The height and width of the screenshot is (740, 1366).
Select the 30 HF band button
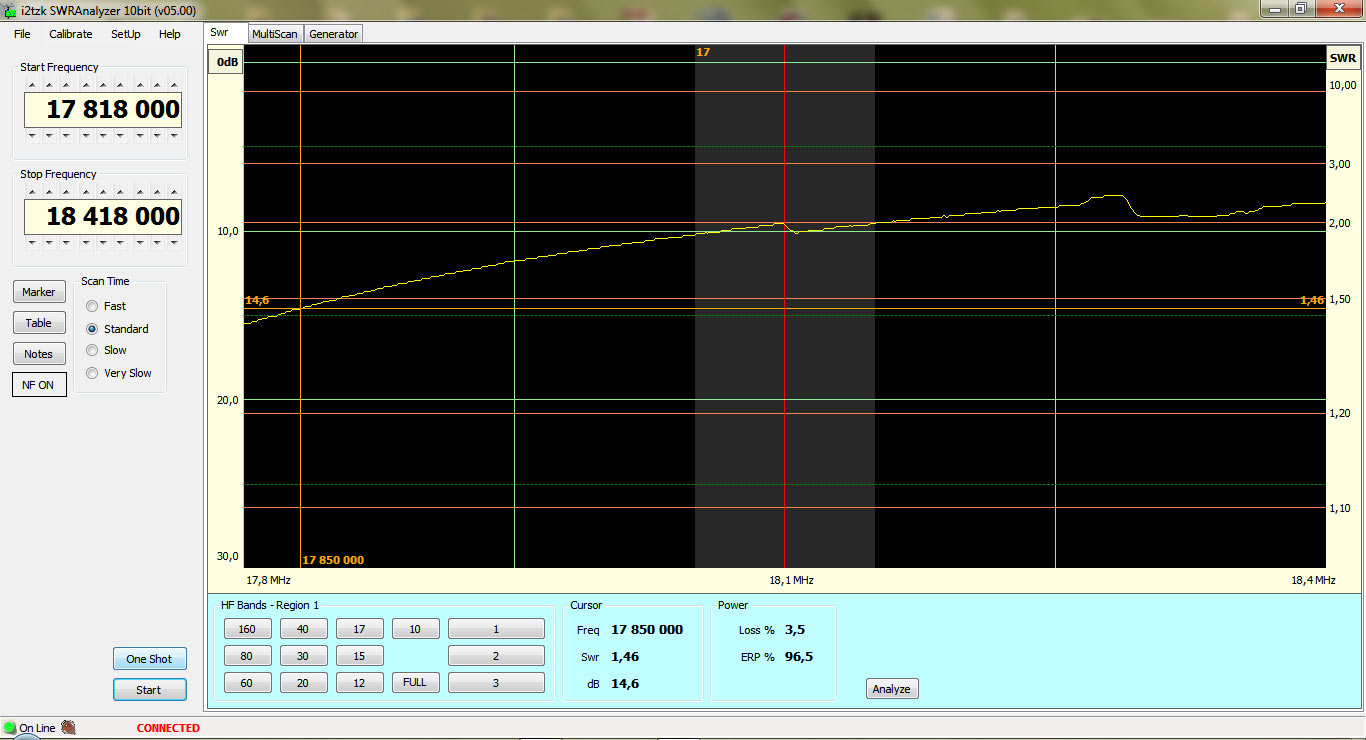click(x=303, y=656)
